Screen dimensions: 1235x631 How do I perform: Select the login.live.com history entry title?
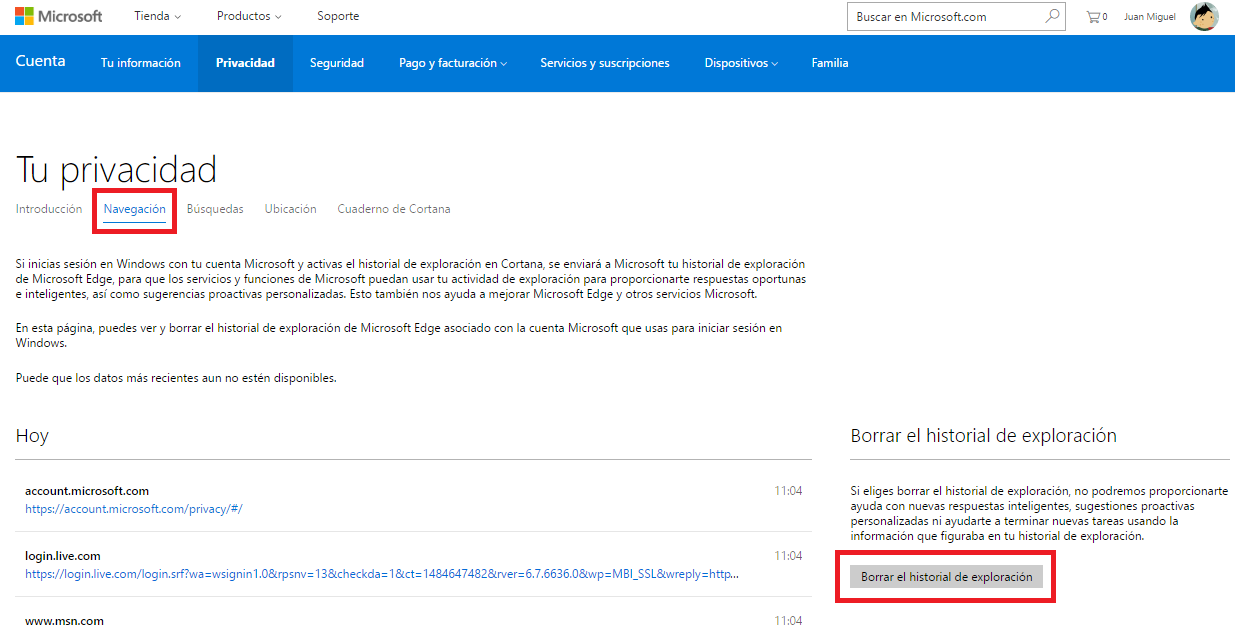point(63,556)
